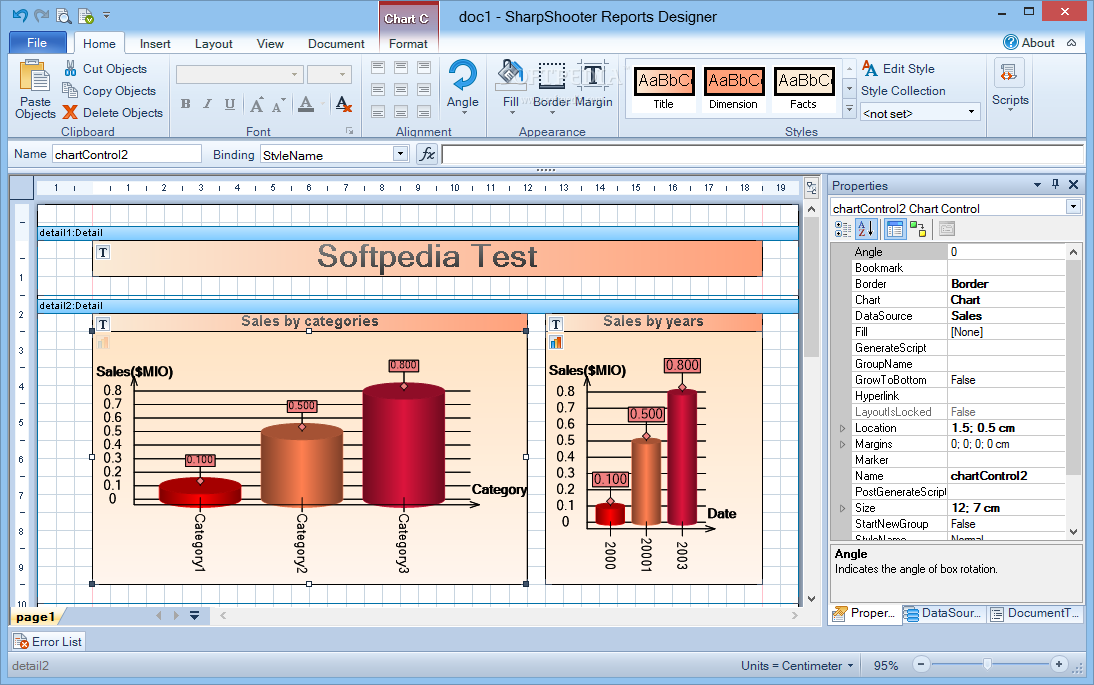Select Categorized view in Properties toolbar
This screenshot has height=685, width=1094.
[843, 229]
